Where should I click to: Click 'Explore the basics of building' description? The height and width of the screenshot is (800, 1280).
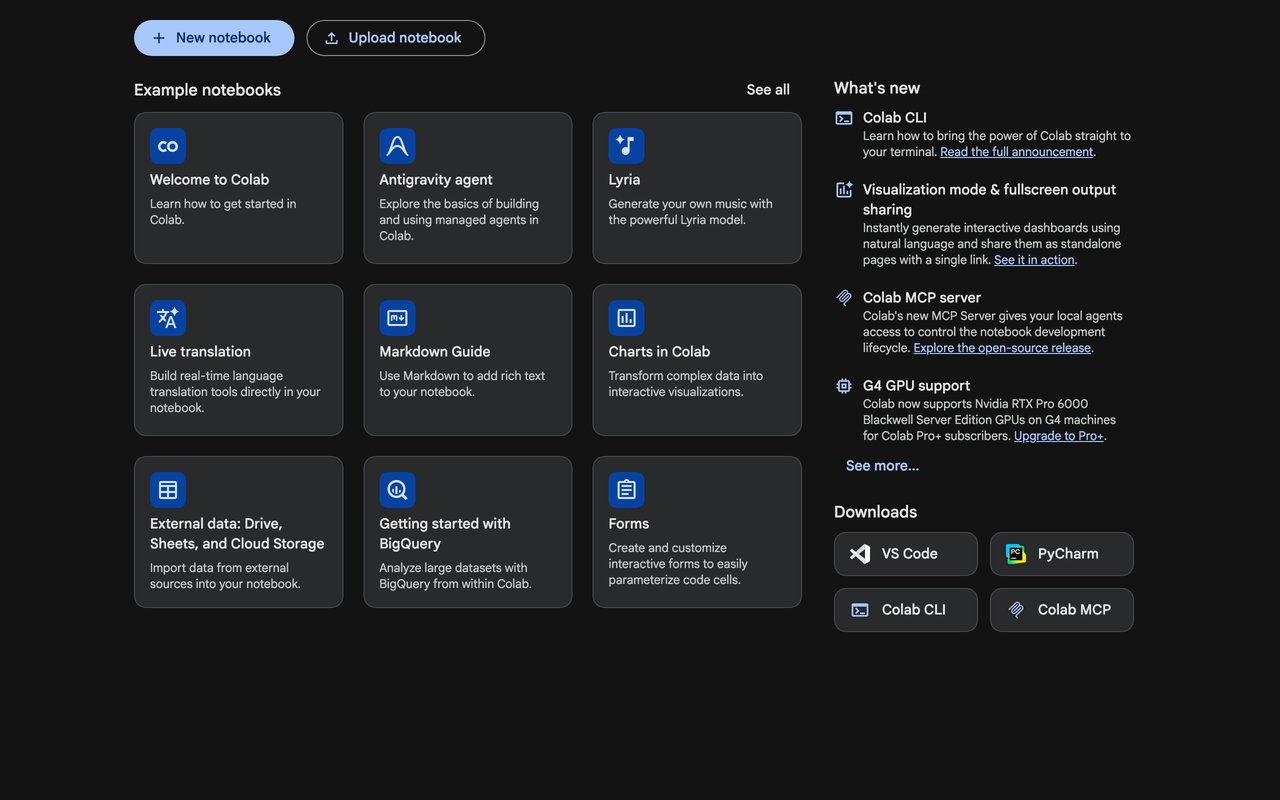coord(459,220)
